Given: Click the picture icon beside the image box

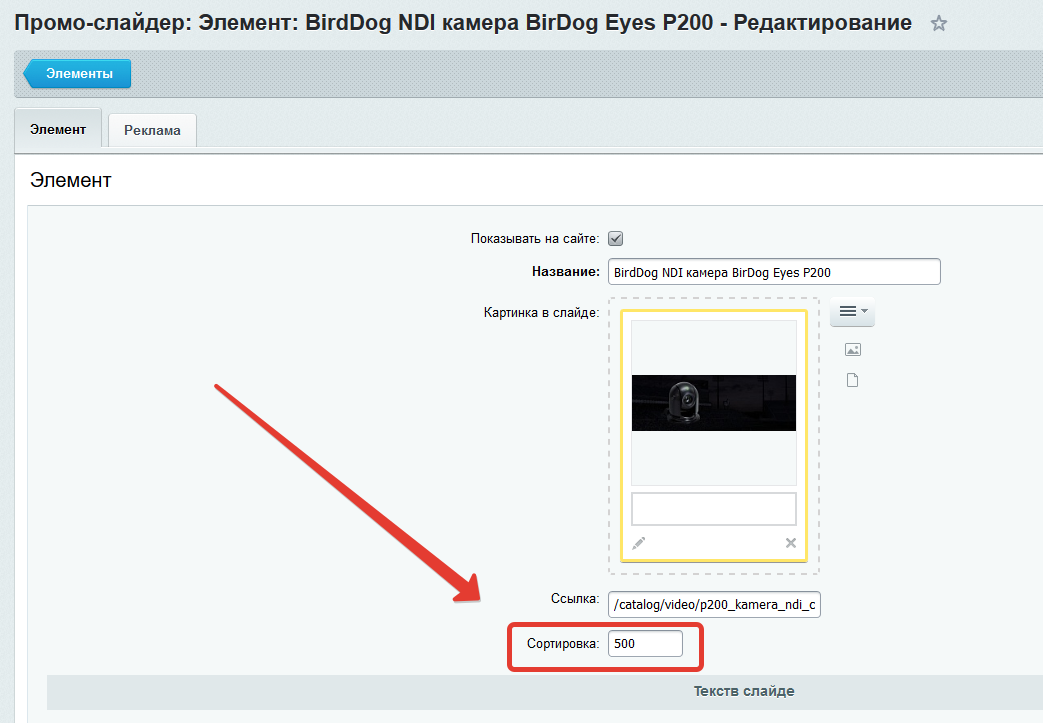Looking at the screenshot, I should [852, 350].
